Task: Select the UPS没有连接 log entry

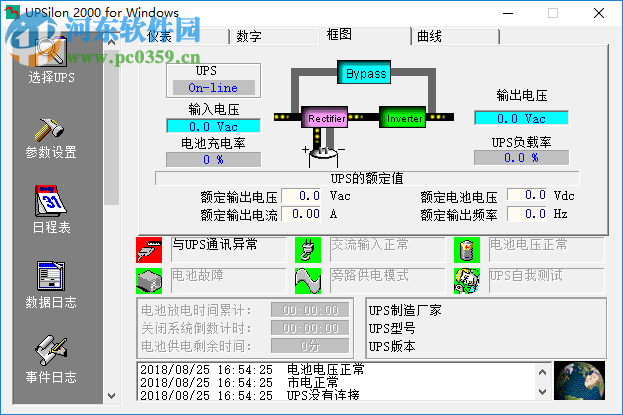Action: pyautogui.click(x=250, y=395)
